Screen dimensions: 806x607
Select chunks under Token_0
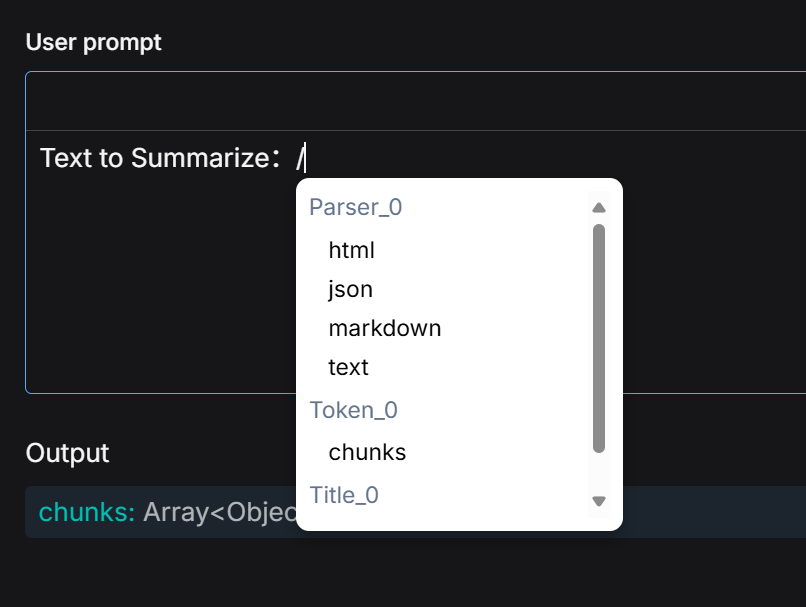point(367,452)
